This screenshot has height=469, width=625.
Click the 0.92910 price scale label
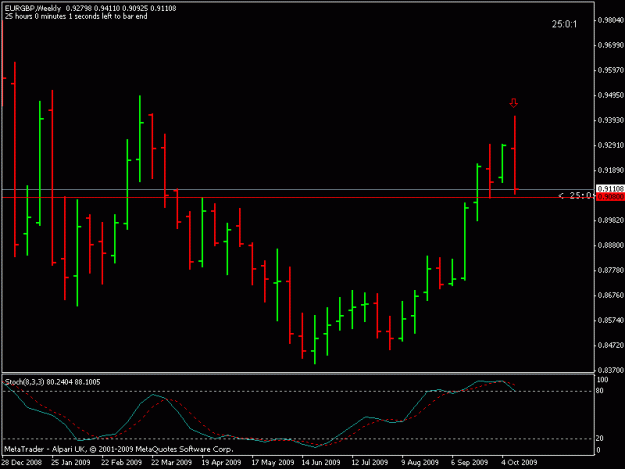click(x=610, y=145)
